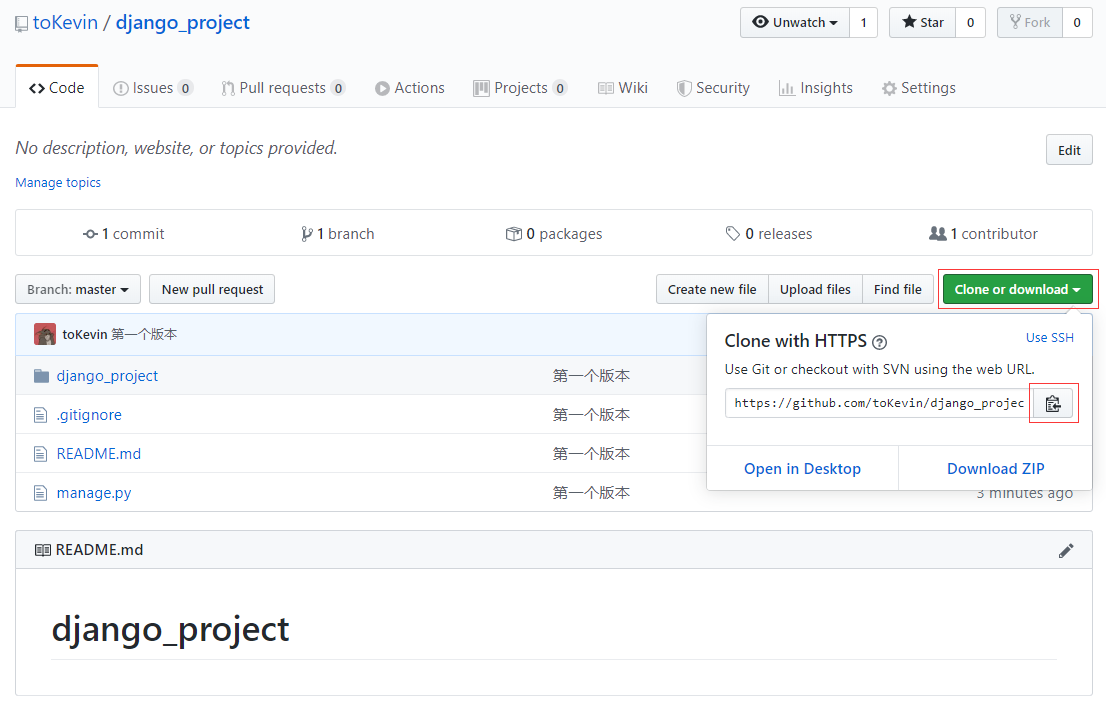Click the .gitignore file icon
This screenshot has height=703, width=1106.
point(41,415)
